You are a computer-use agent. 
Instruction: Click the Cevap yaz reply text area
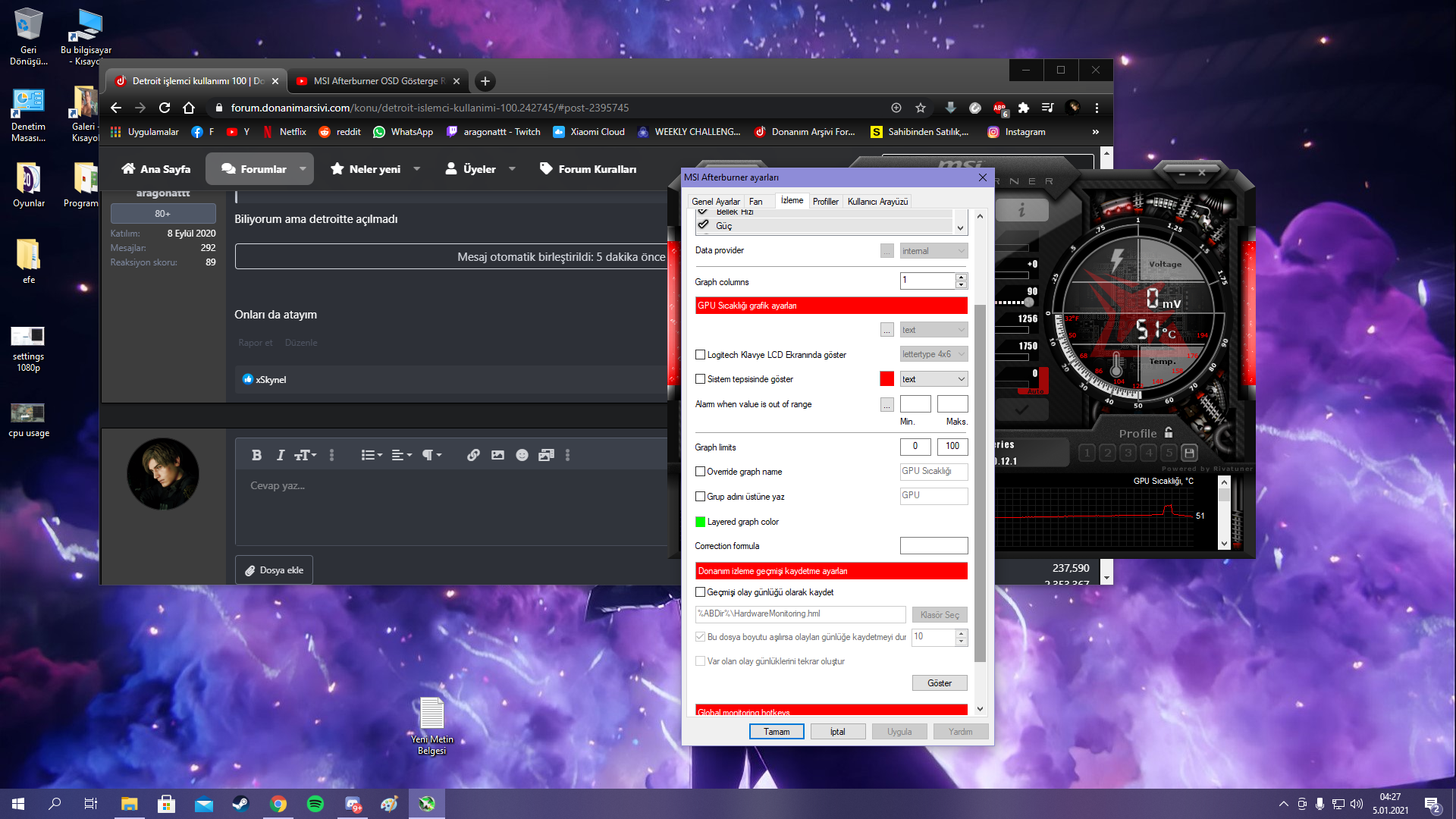click(x=450, y=508)
